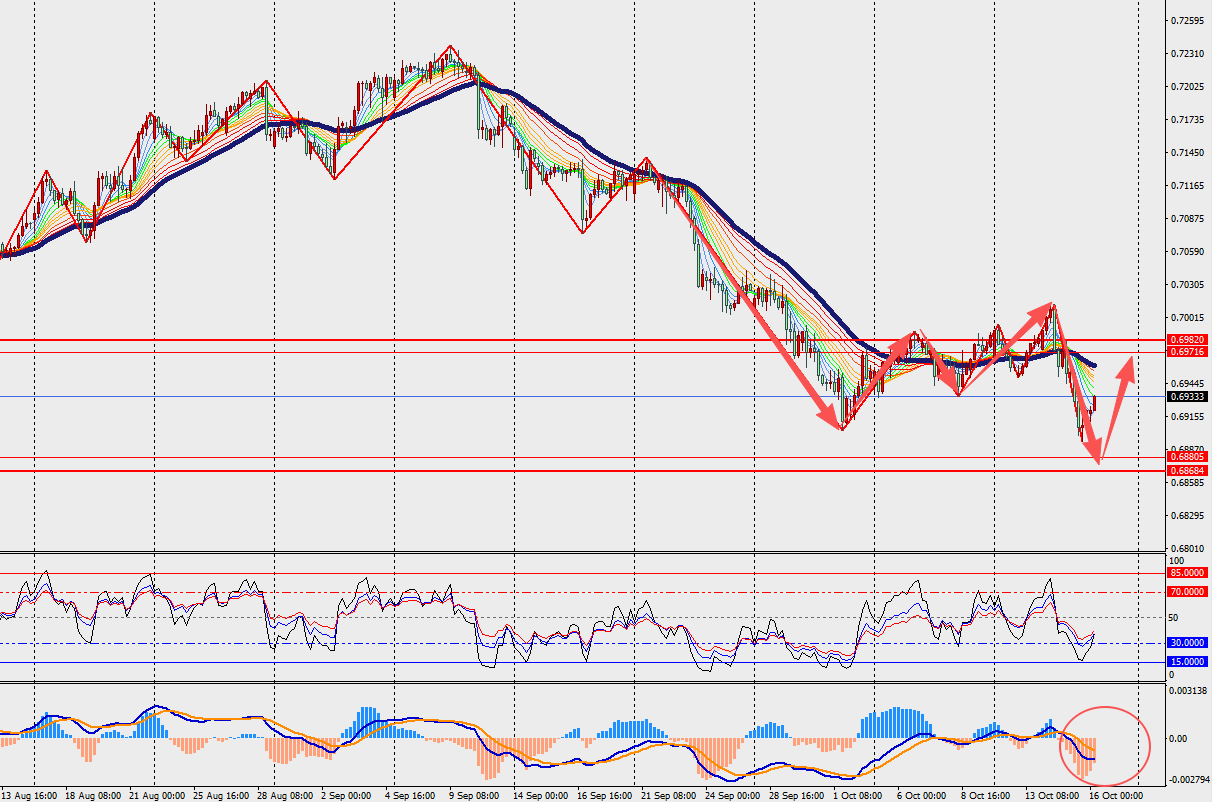Select the red 0.69820 price level tag
This screenshot has width=1213, height=802.
(1188, 340)
